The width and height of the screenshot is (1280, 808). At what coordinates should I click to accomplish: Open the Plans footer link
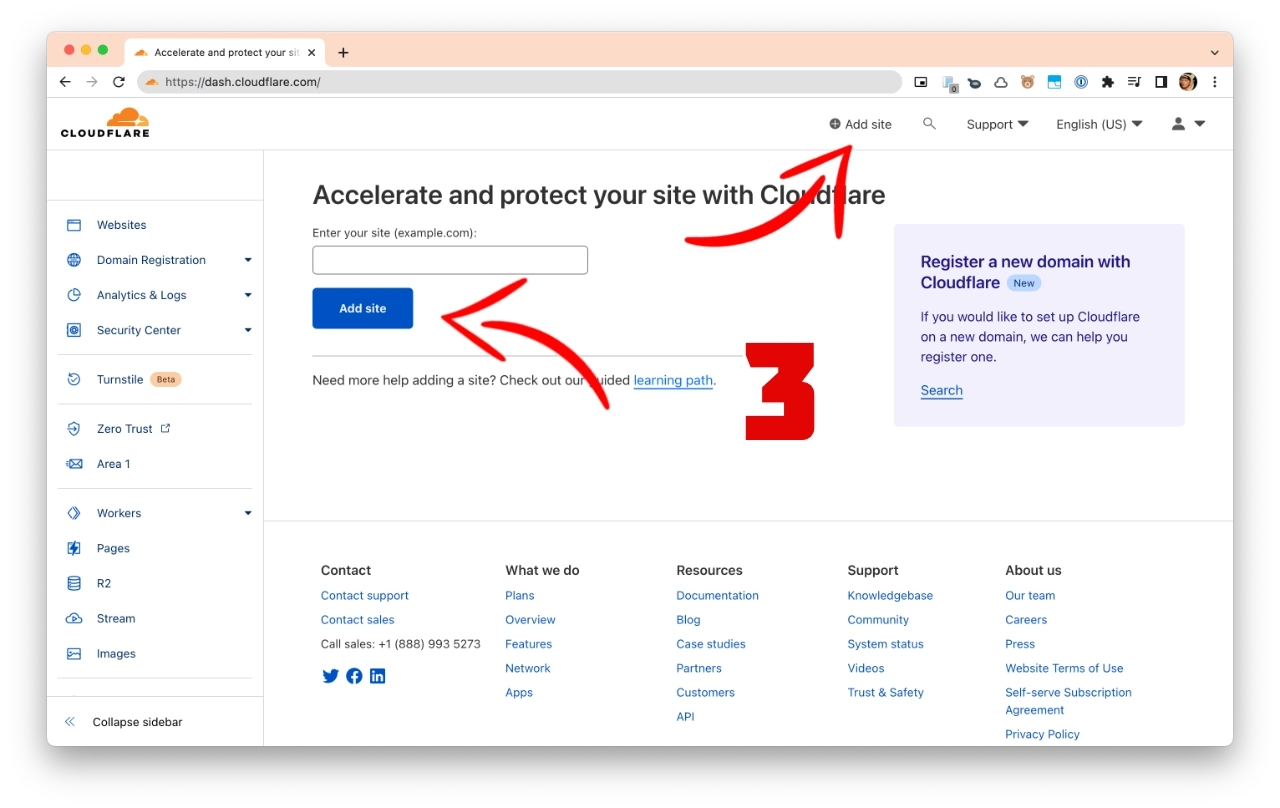(x=519, y=595)
